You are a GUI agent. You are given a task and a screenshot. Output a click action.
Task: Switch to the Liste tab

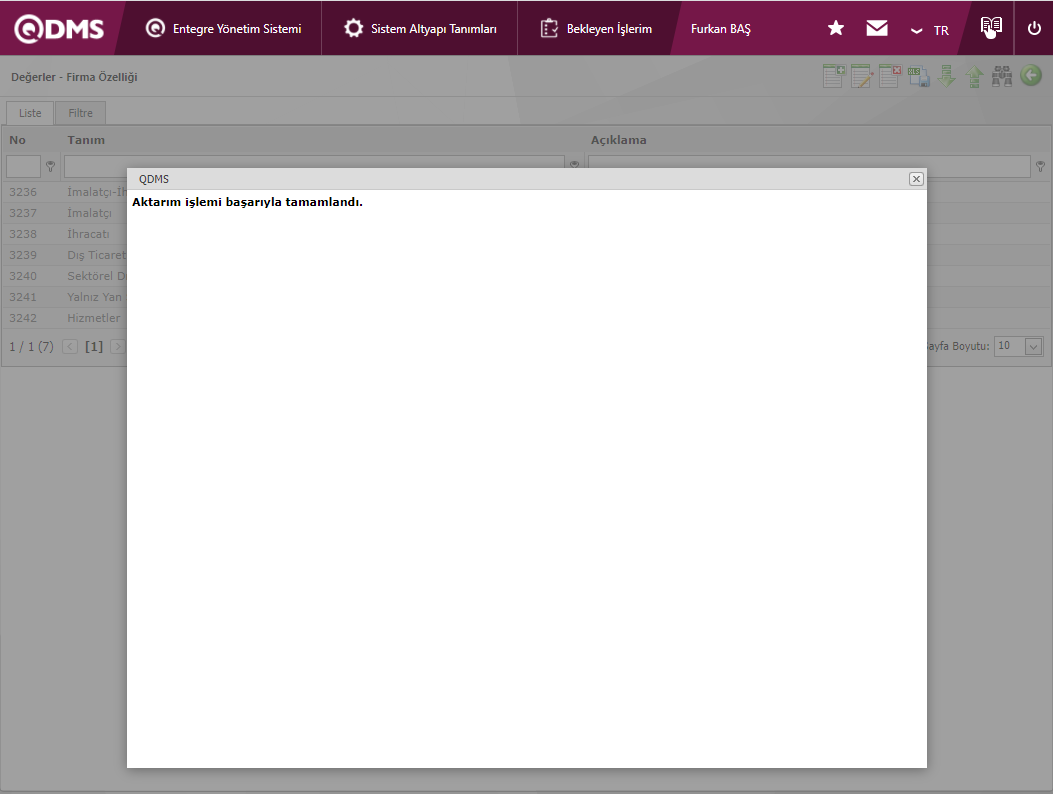click(30, 113)
